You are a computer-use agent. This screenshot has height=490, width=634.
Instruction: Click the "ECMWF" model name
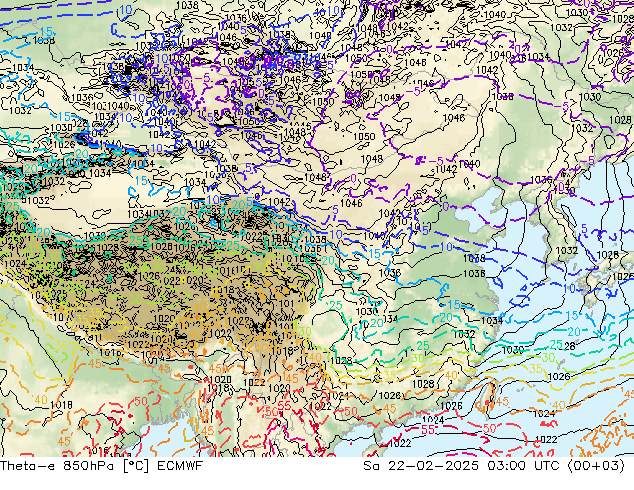click(179, 465)
